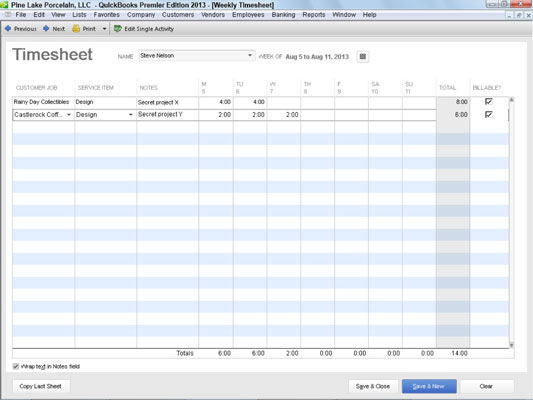Expand the Print button dropdown arrow
533x400 pixels.
point(104,29)
